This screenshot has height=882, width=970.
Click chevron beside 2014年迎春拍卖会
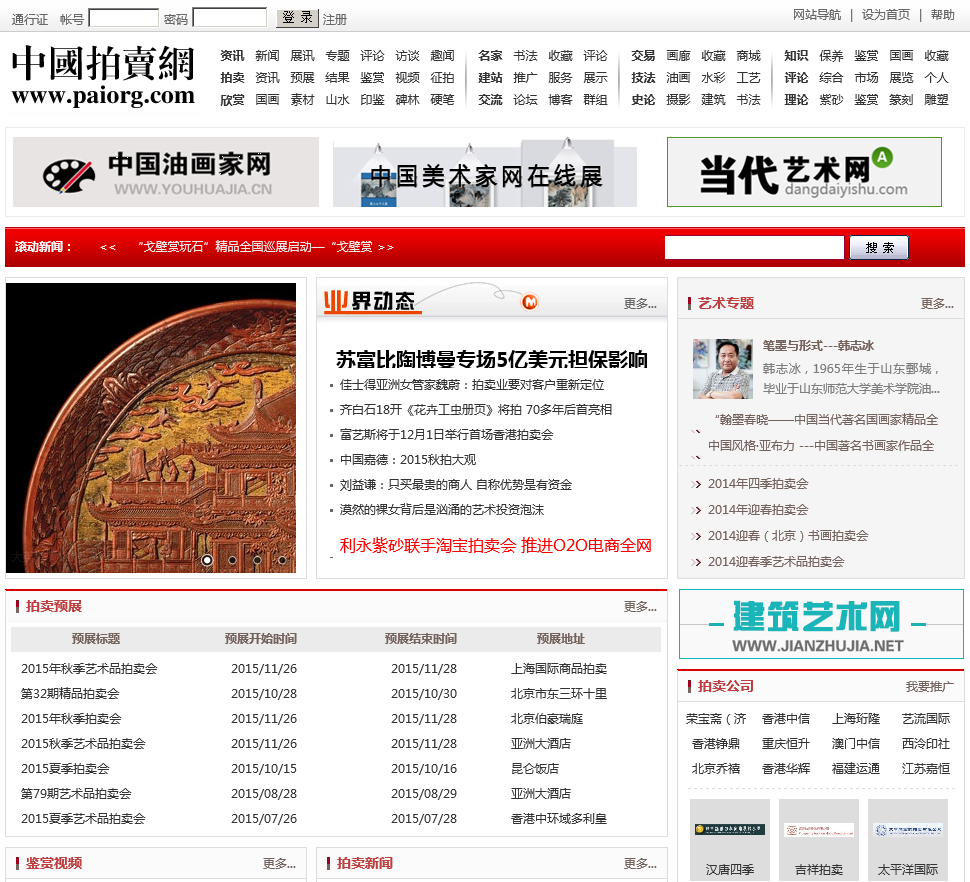pos(697,510)
